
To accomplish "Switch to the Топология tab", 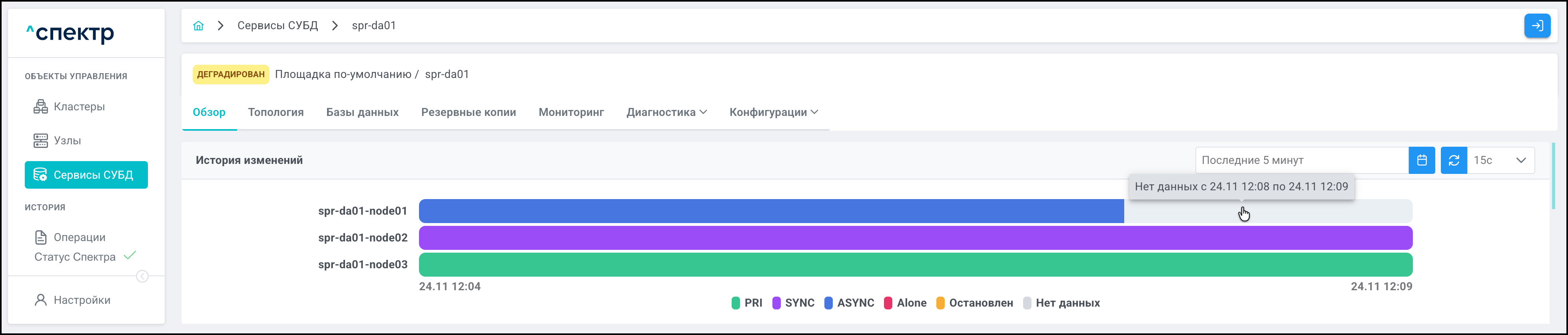I will (x=276, y=112).
